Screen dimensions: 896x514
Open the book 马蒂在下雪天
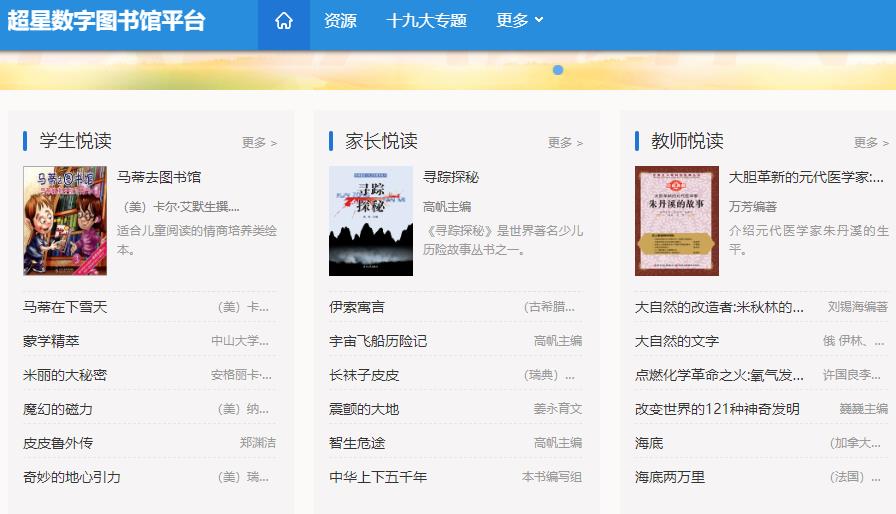coord(65,307)
